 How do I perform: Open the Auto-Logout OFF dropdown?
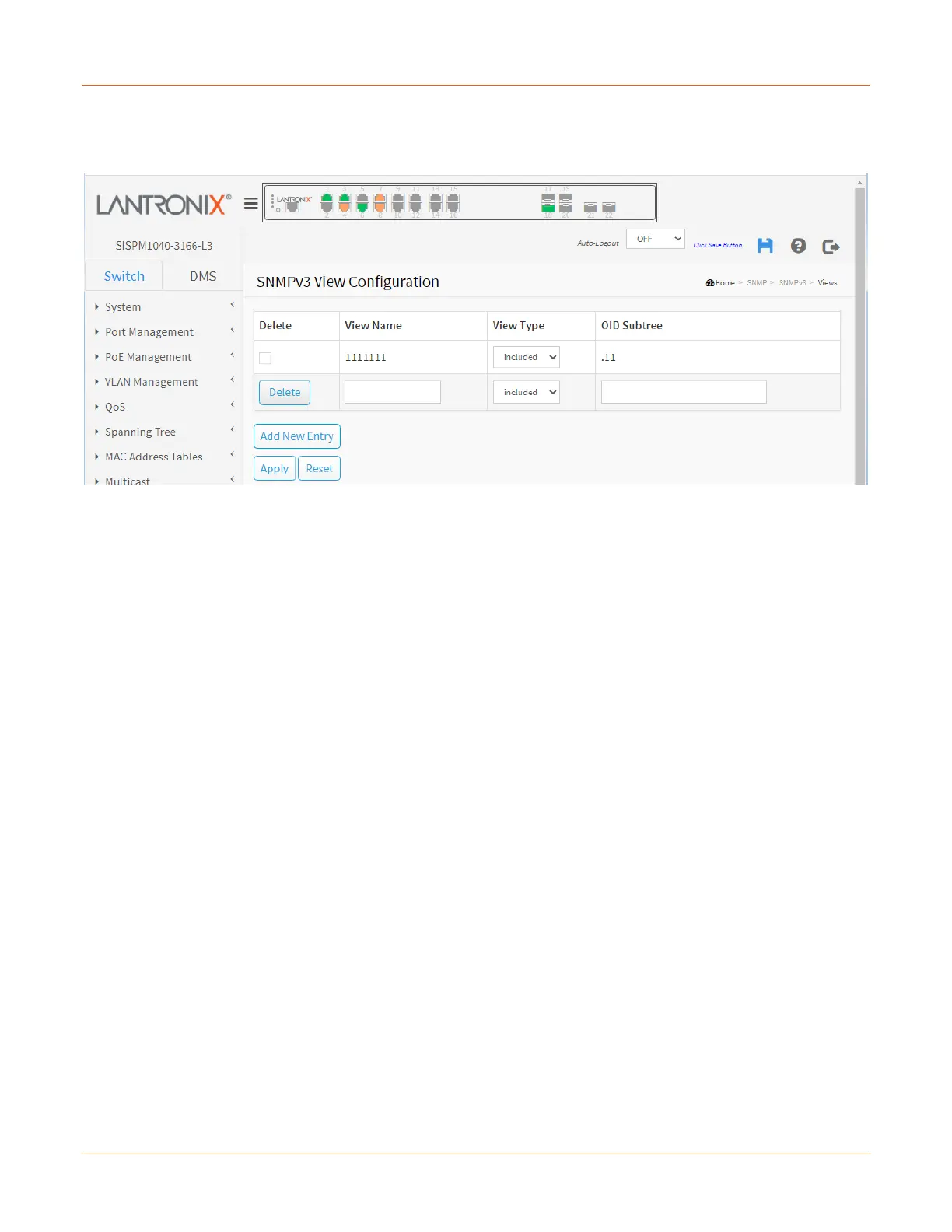pyautogui.click(x=656, y=239)
